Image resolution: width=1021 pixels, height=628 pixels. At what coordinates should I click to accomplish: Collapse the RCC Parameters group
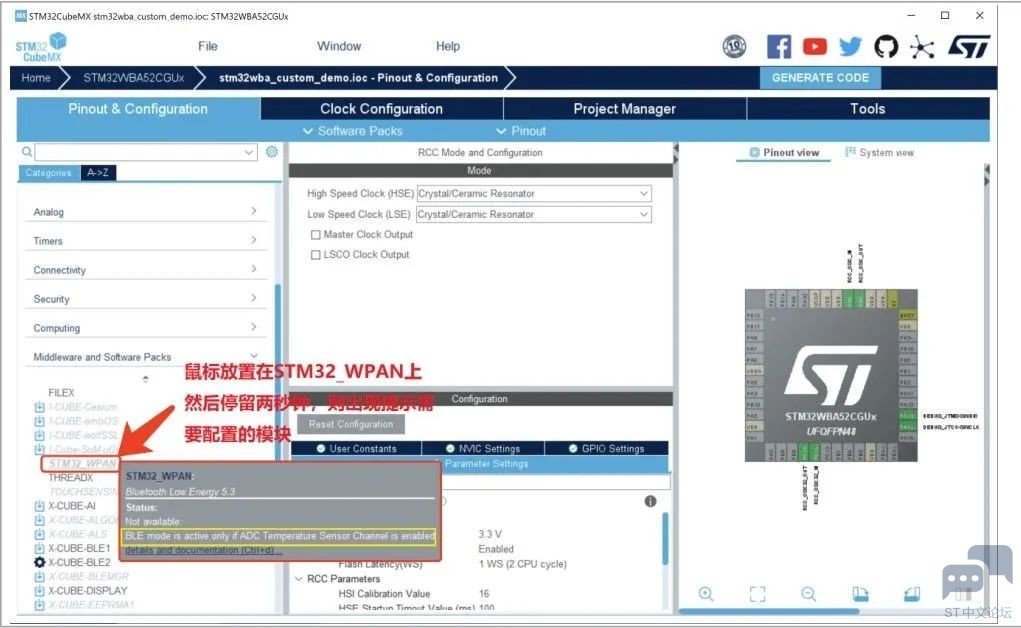(x=299, y=578)
